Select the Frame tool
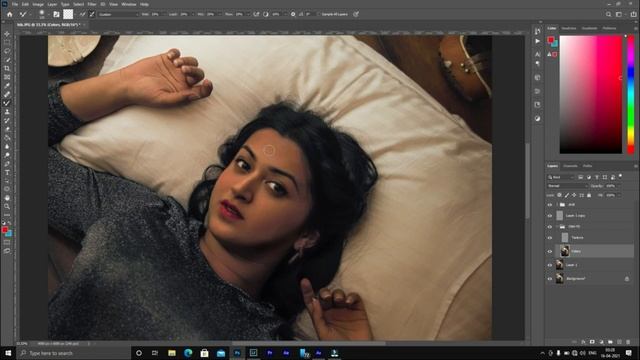 [x=7, y=77]
